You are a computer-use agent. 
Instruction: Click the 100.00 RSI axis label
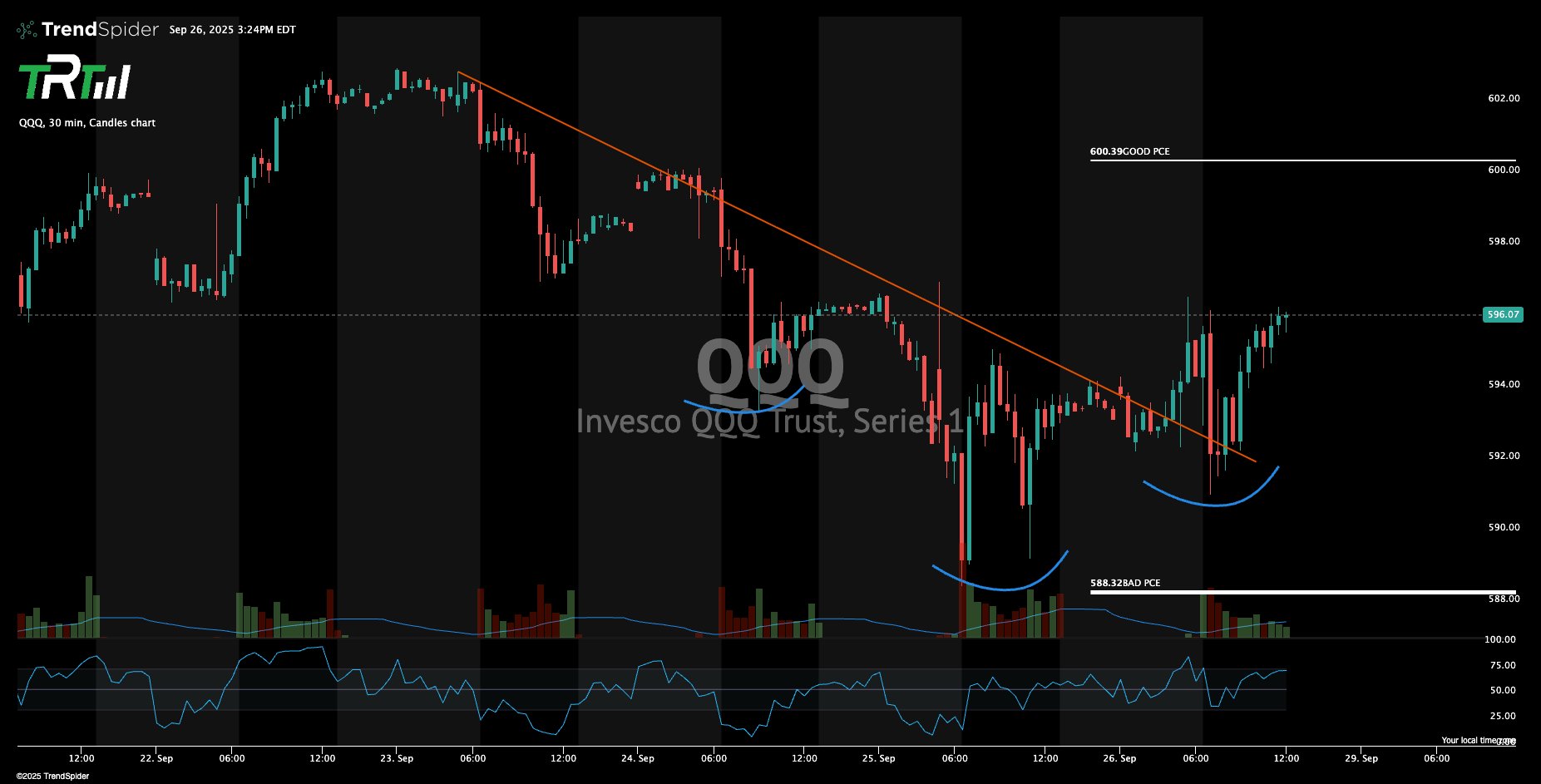1500,639
